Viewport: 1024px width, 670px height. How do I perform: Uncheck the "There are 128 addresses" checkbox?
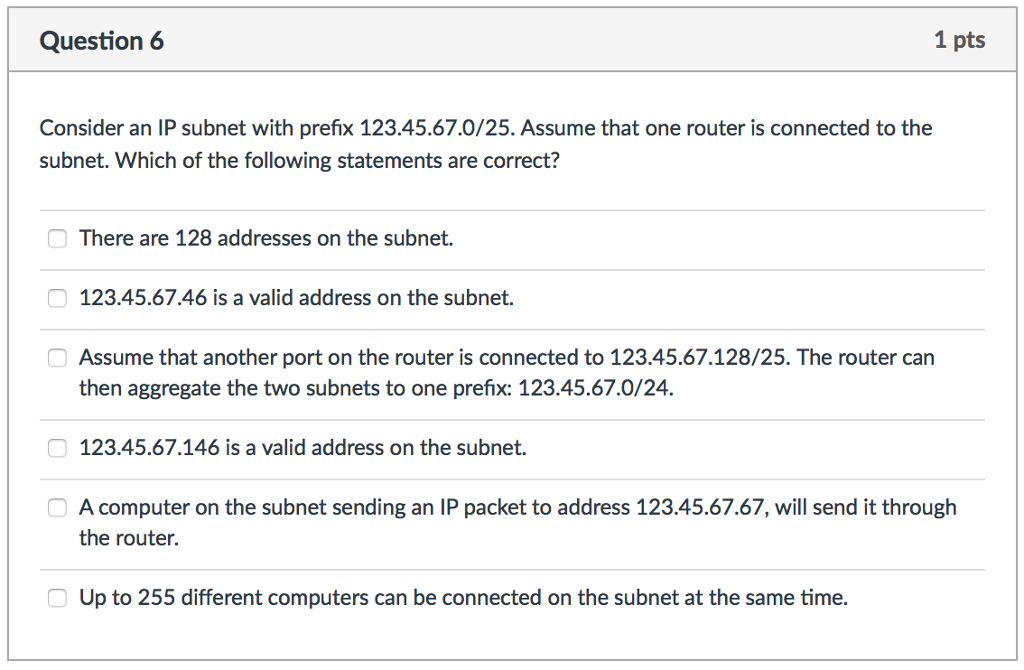tap(57, 238)
